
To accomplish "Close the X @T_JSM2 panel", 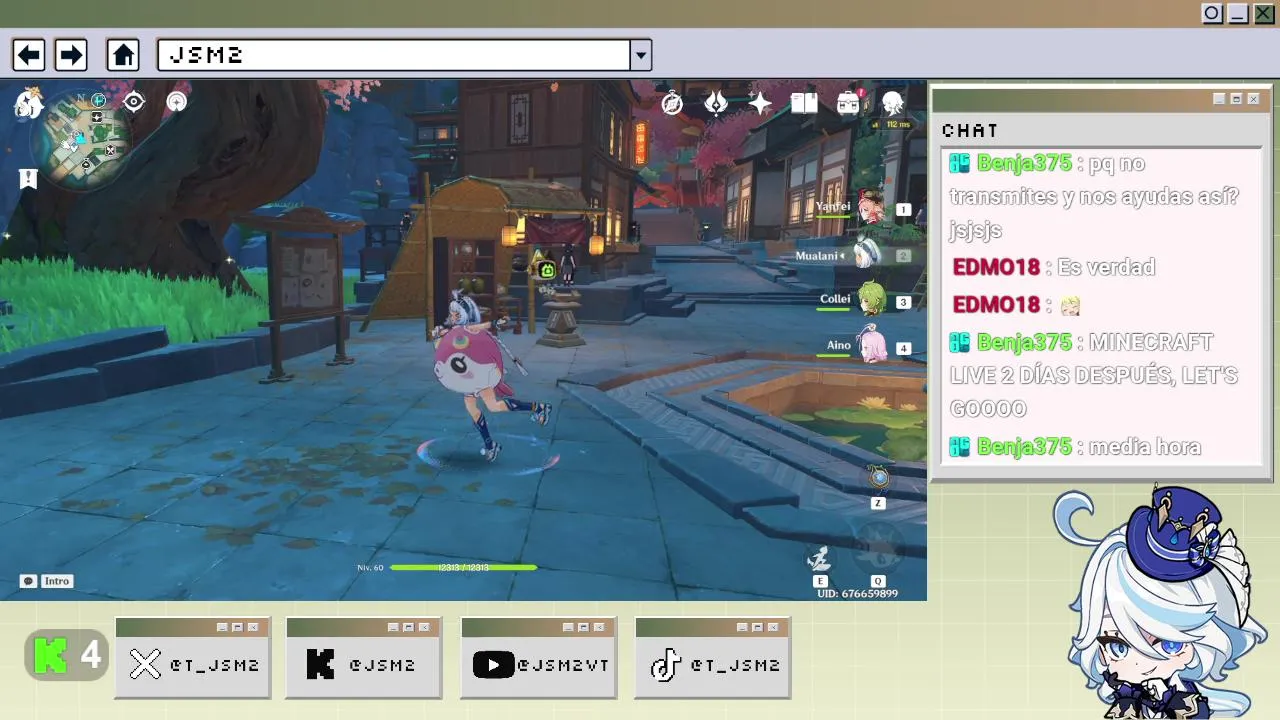I will [x=253, y=627].
